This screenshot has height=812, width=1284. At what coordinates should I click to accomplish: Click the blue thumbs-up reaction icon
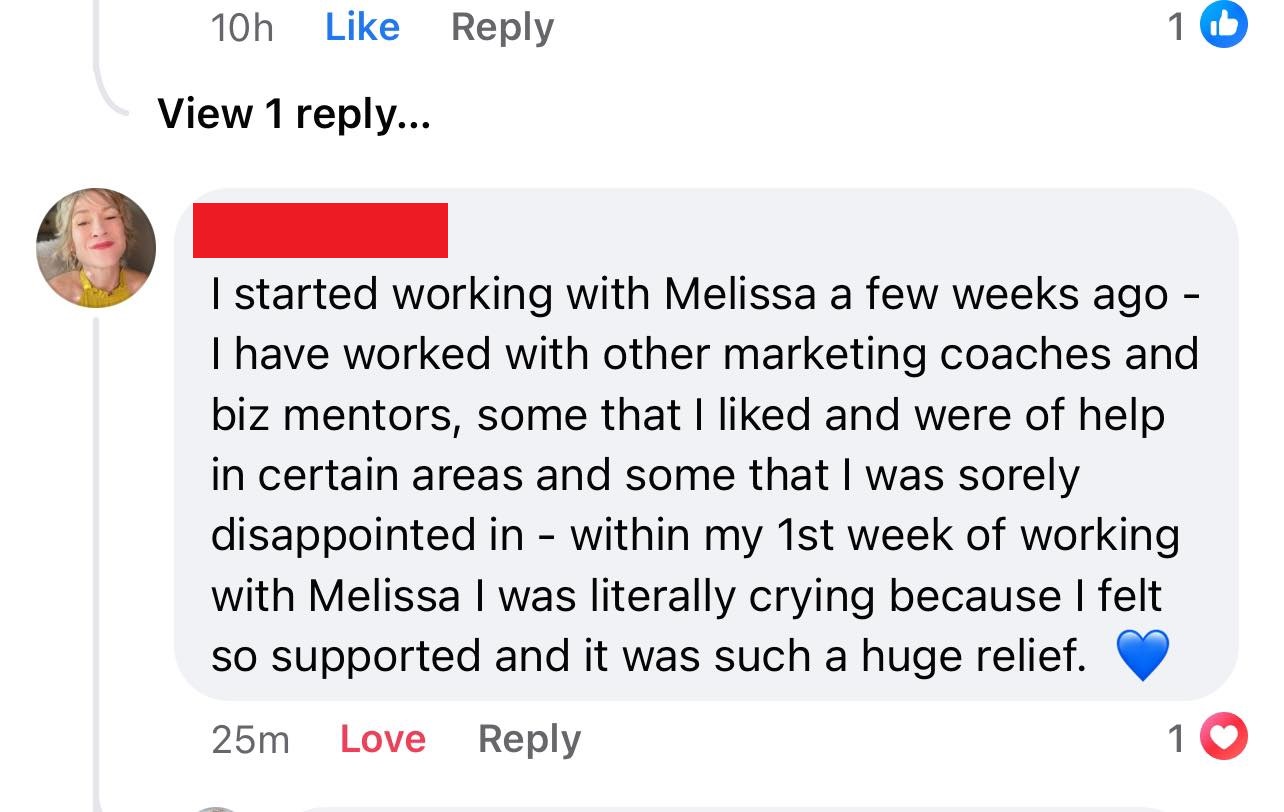click(x=1224, y=26)
